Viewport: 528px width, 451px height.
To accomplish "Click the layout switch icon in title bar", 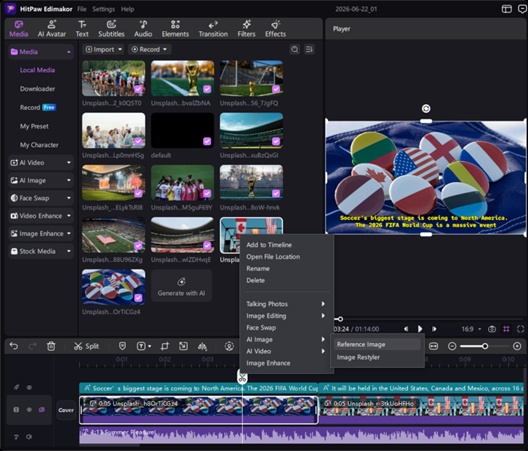I will (506, 9).
